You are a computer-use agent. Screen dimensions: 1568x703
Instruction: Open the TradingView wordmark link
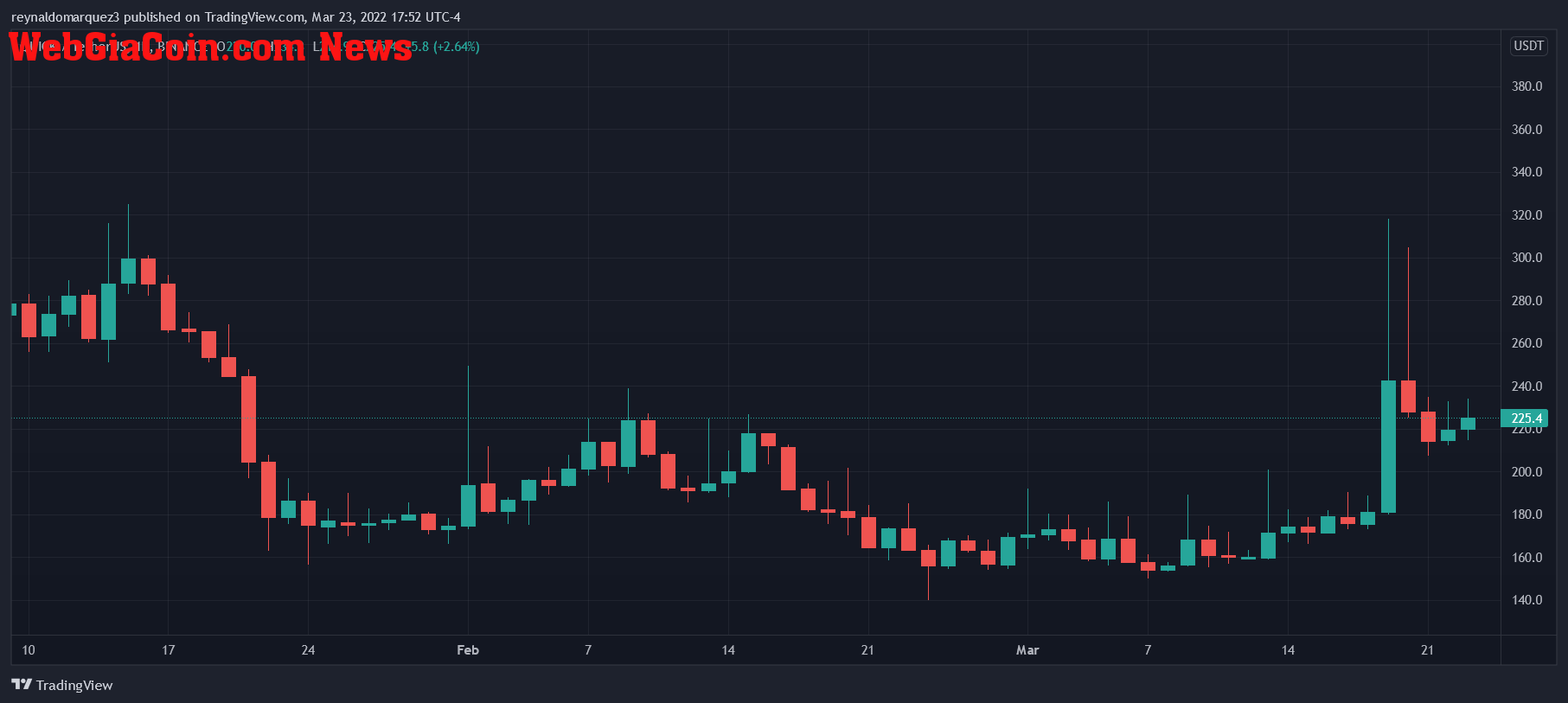click(74, 685)
